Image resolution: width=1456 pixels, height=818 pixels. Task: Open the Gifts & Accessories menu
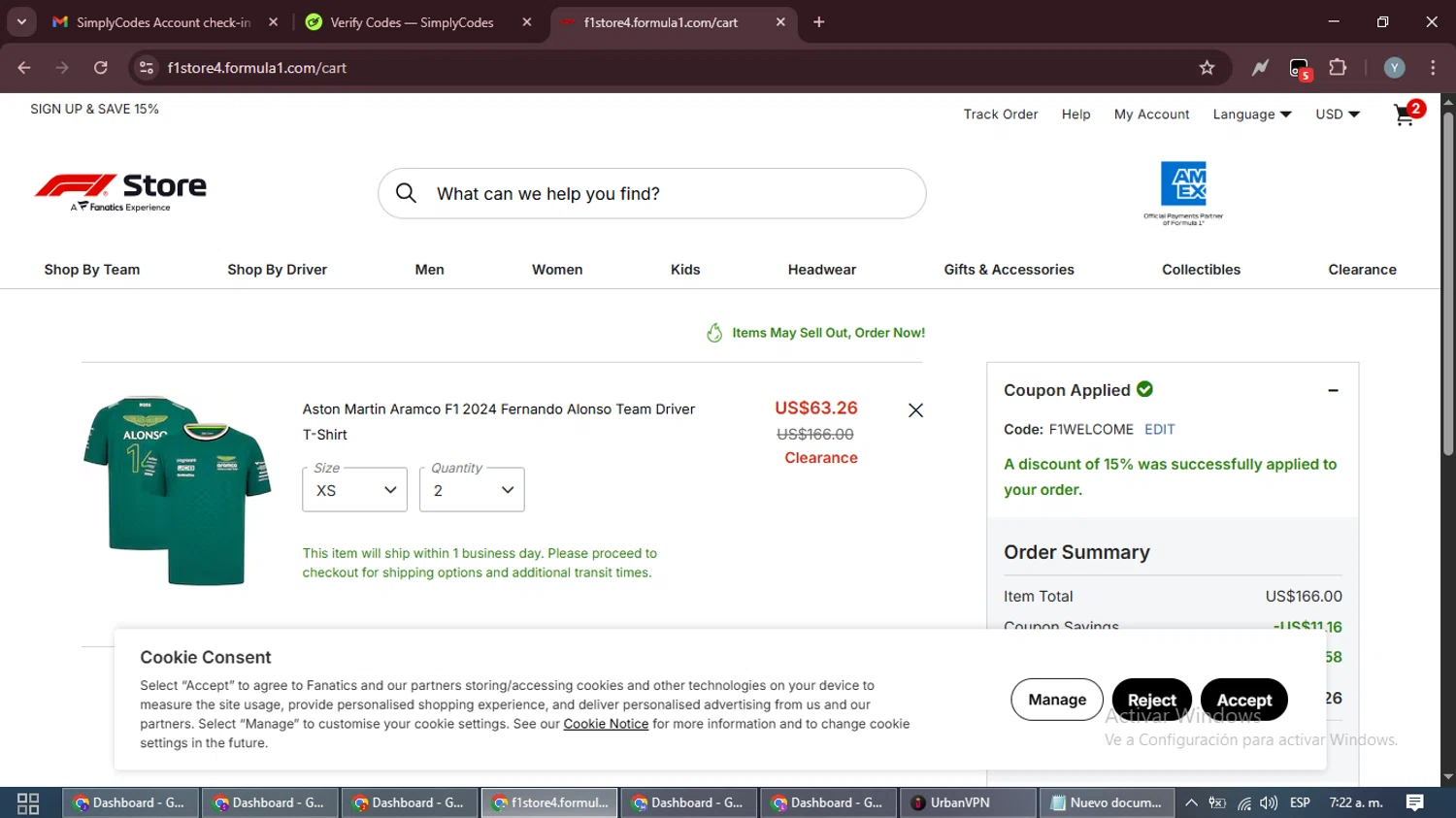coord(1009,270)
